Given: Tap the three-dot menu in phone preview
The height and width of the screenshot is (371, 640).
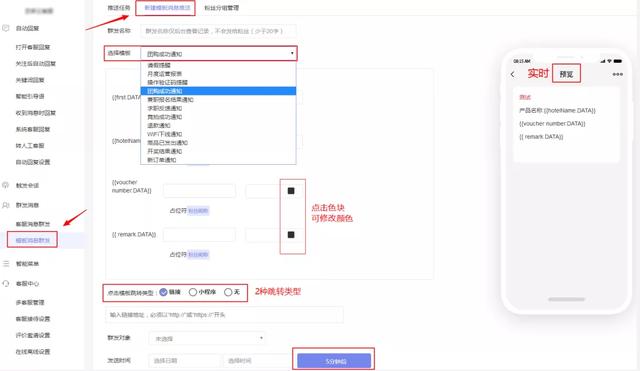Looking at the screenshot, I should tap(618, 74).
